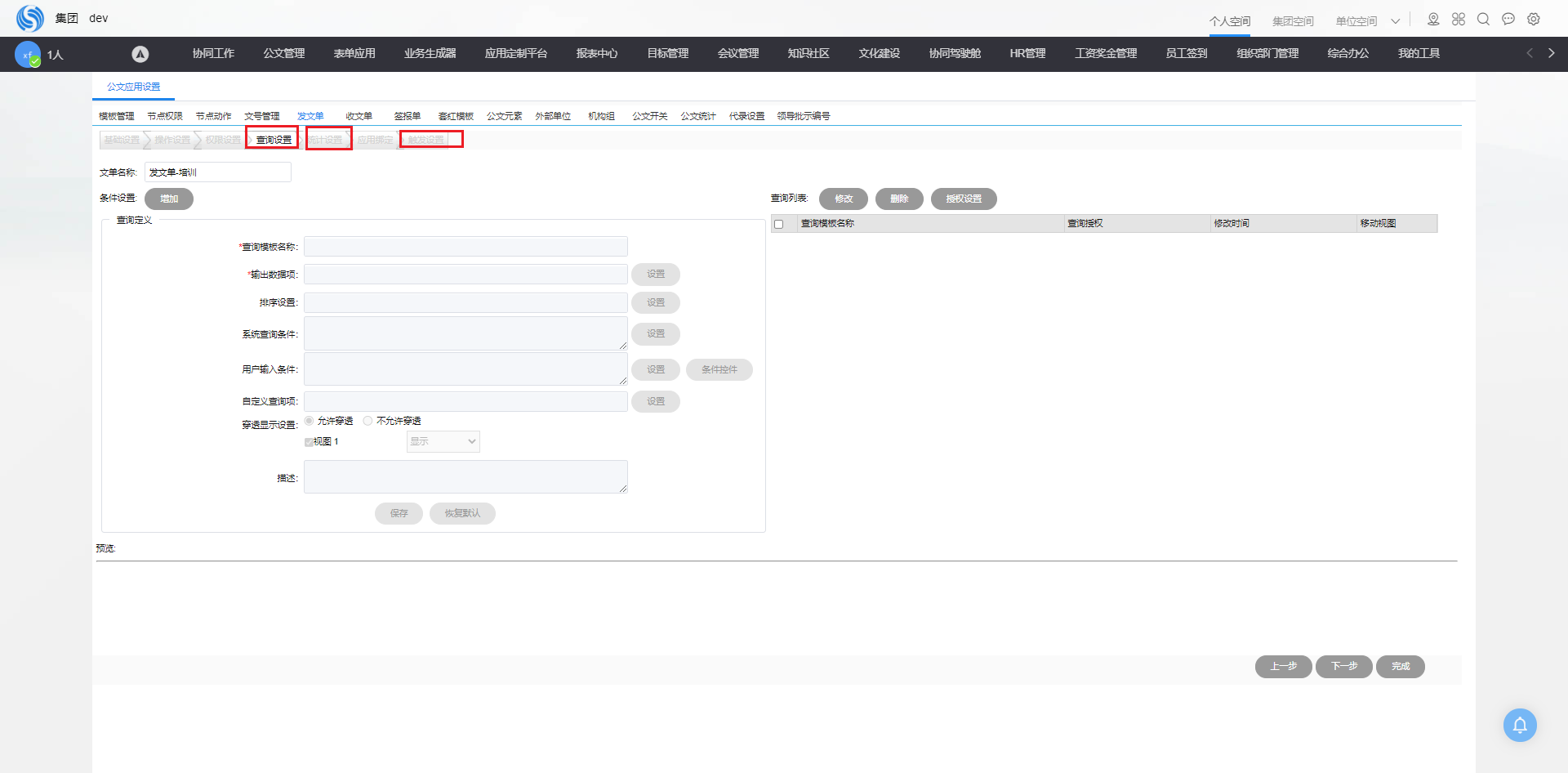Screen dimensions: 1568x773
Task: Click 设置 next to 排序设置
Action: click(656, 302)
